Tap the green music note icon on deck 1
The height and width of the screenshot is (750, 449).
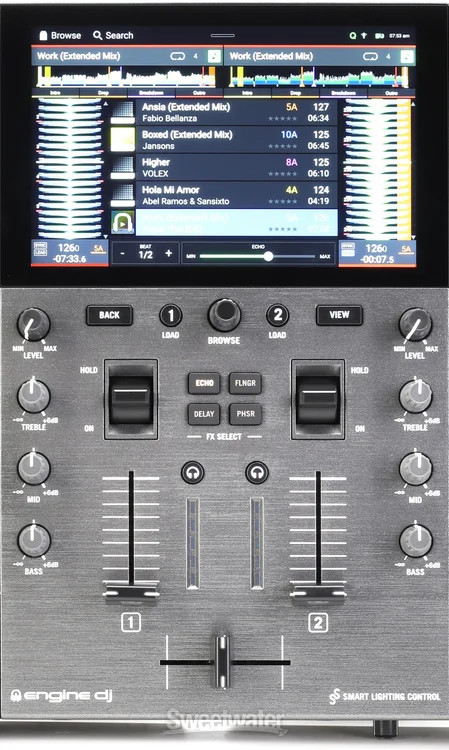point(214,56)
